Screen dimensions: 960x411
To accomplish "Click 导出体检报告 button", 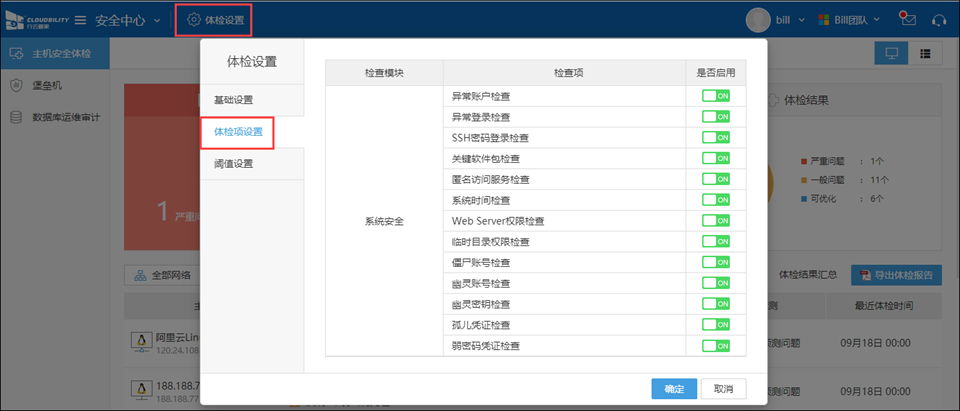I will pos(896,275).
